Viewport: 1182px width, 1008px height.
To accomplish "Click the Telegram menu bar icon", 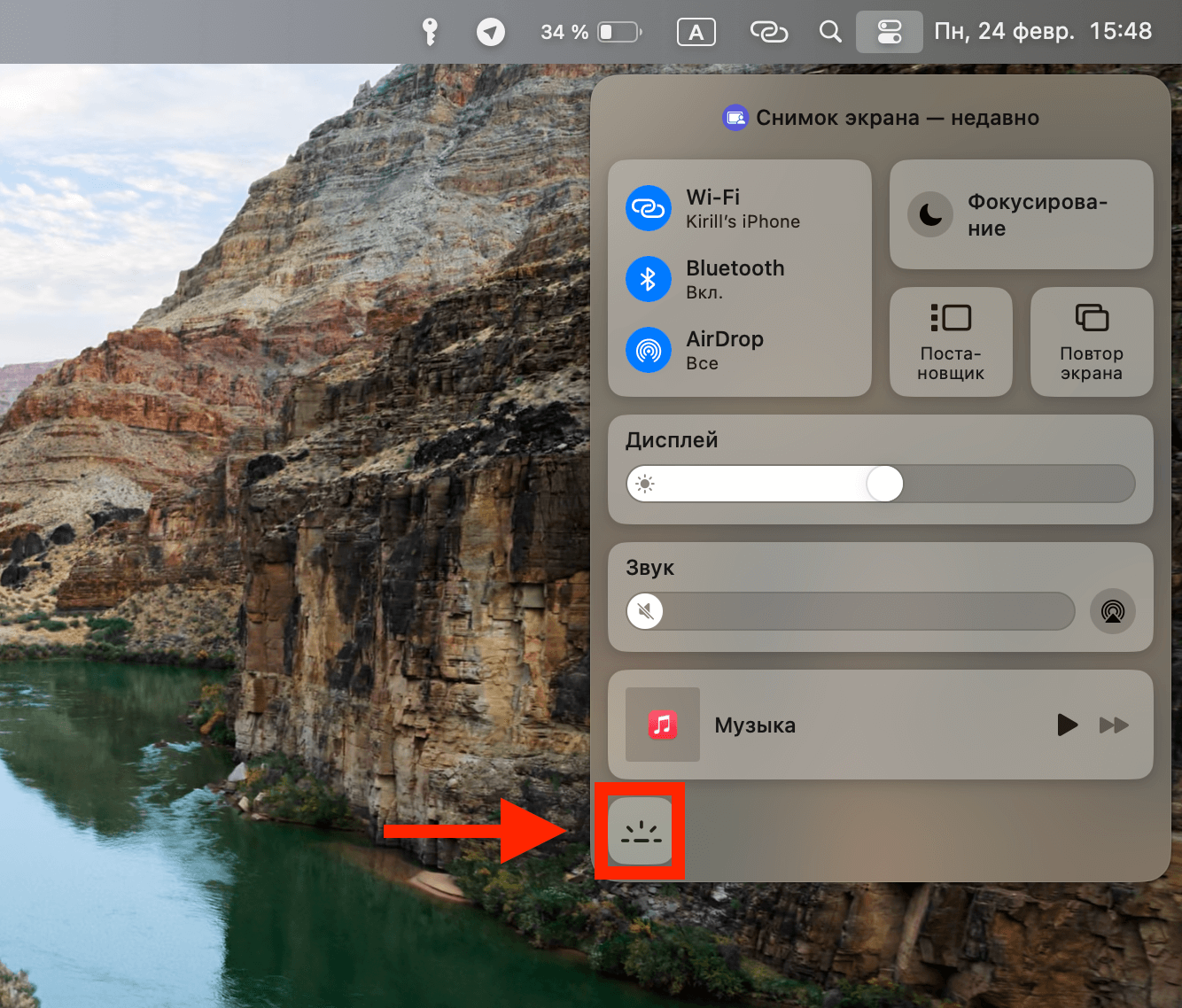I will pyautogui.click(x=491, y=32).
